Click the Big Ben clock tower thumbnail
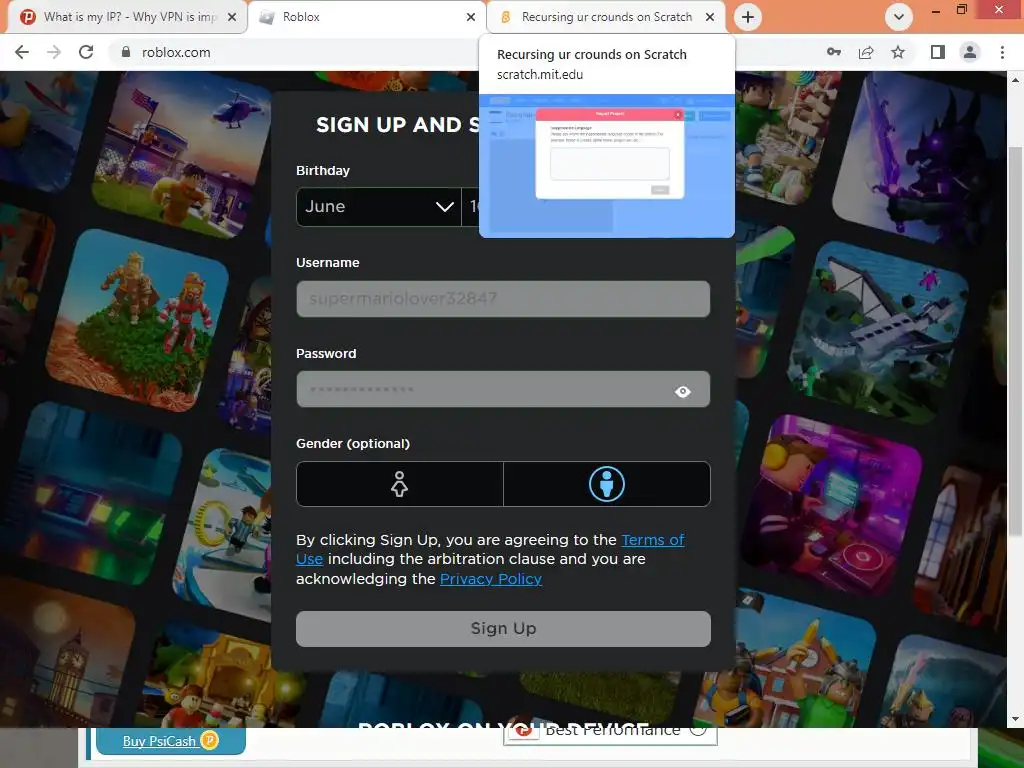The width and height of the screenshot is (1024, 768). pos(65,653)
